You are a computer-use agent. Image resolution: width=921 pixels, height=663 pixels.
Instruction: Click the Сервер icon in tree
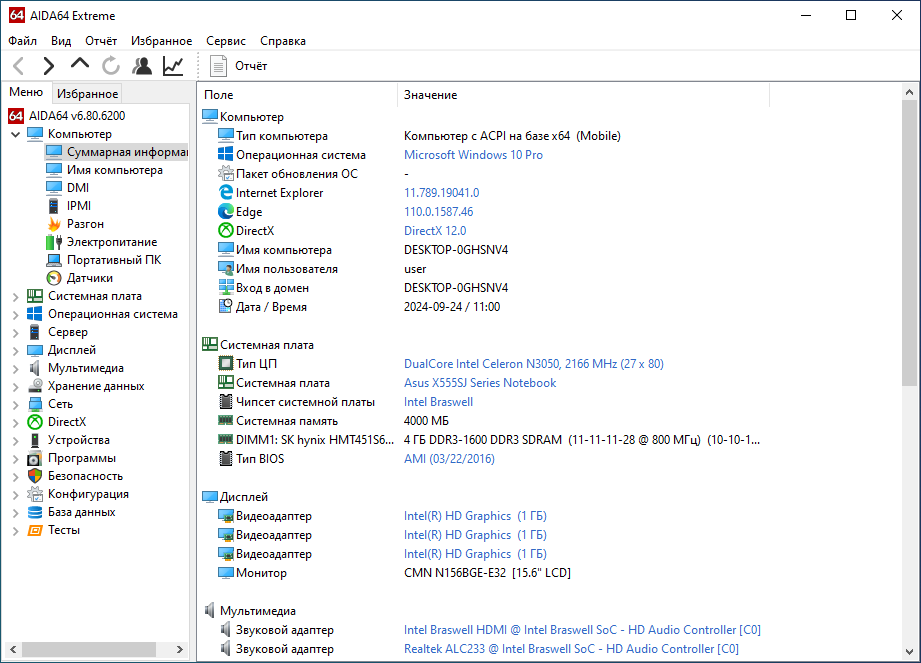point(35,332)
